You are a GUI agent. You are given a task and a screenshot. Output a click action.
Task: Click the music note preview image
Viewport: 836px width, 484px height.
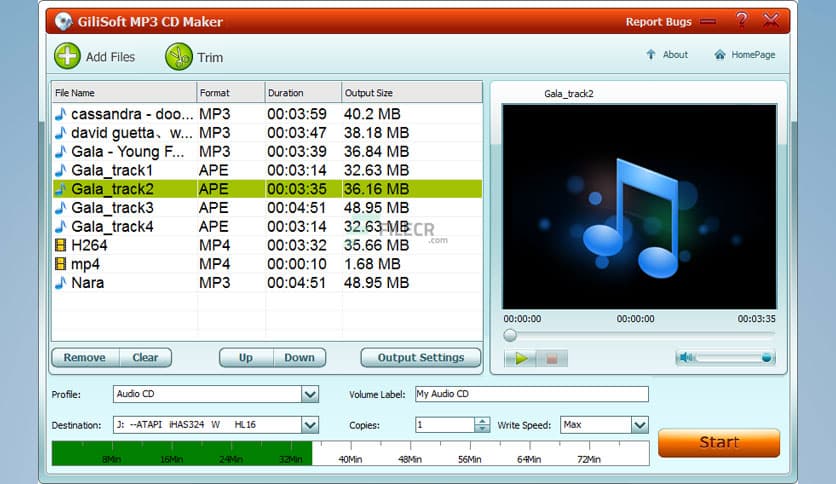pyautogui.click(x=639, y=207)
